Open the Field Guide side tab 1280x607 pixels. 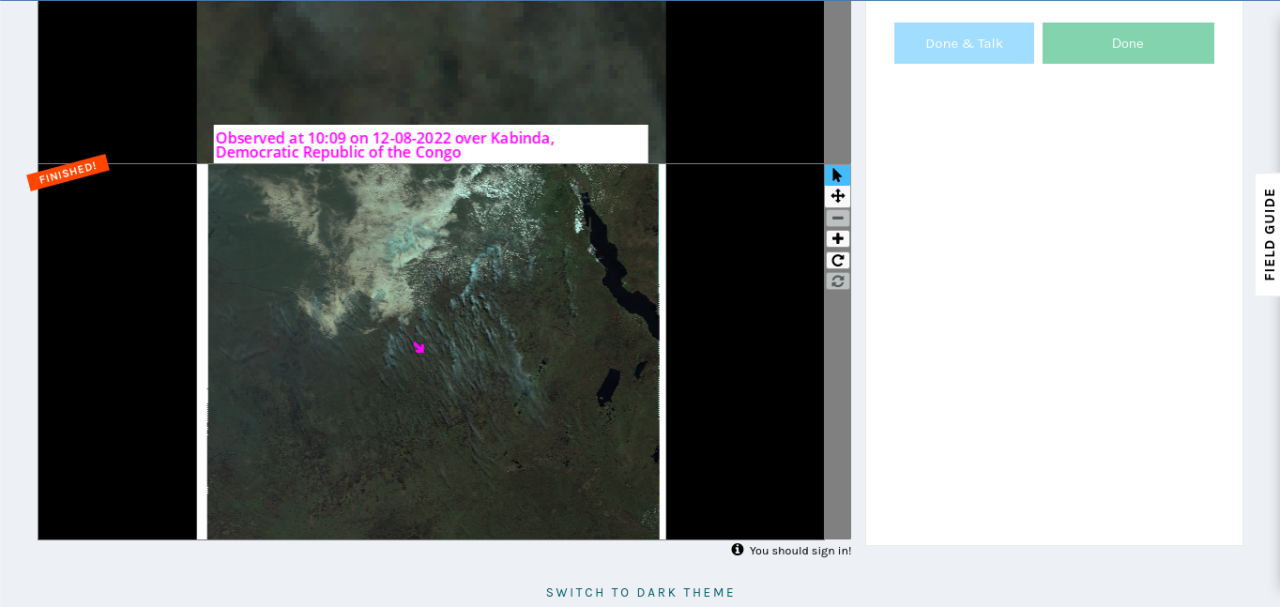(x=1268, y=235)
